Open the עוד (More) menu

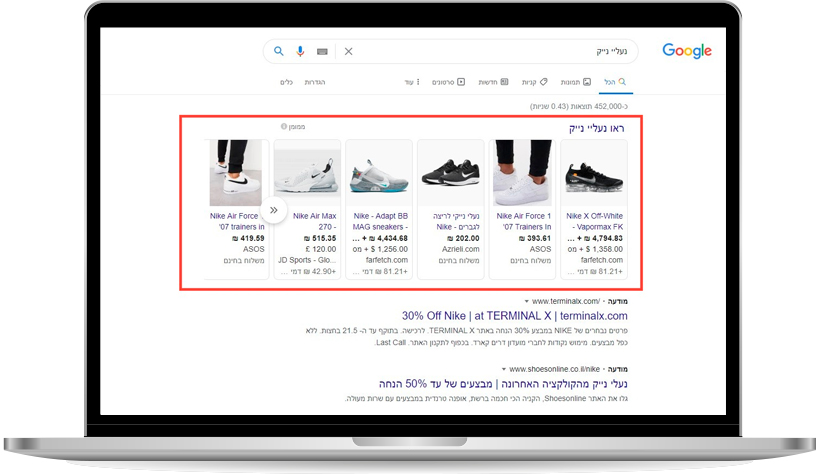click(x=412, y=82)
